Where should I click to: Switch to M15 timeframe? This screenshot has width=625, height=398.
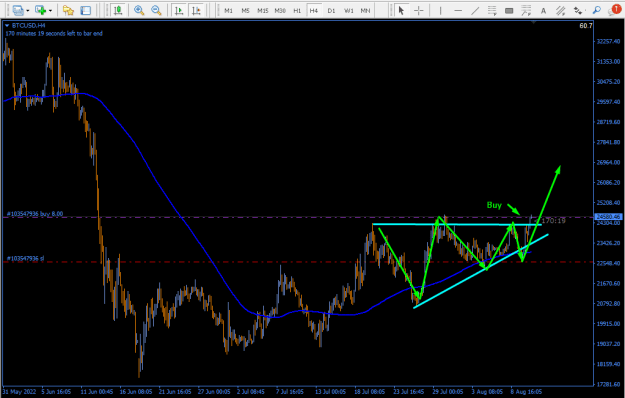(263, 11)
